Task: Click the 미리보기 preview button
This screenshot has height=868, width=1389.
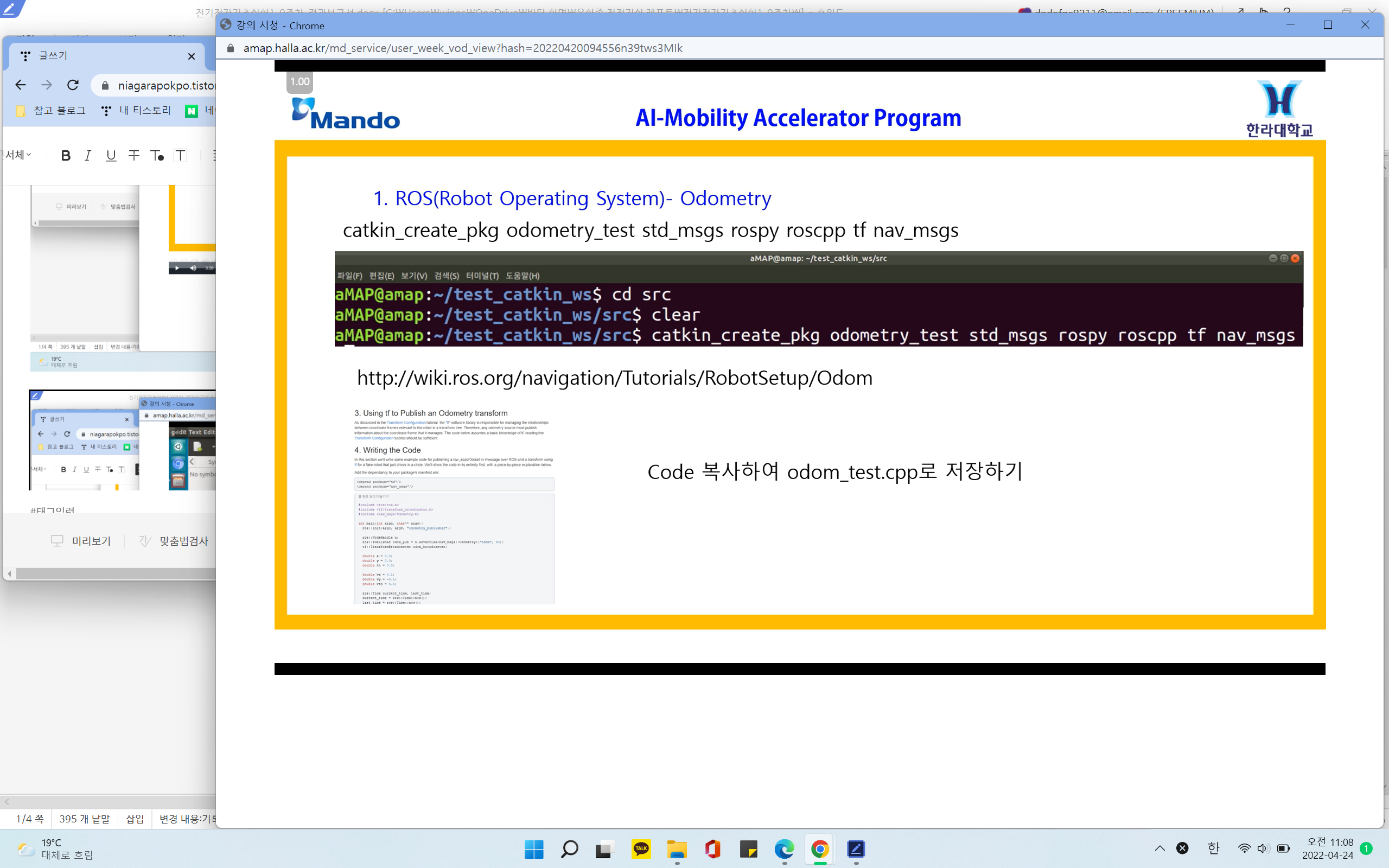Action: coord(81,541)
